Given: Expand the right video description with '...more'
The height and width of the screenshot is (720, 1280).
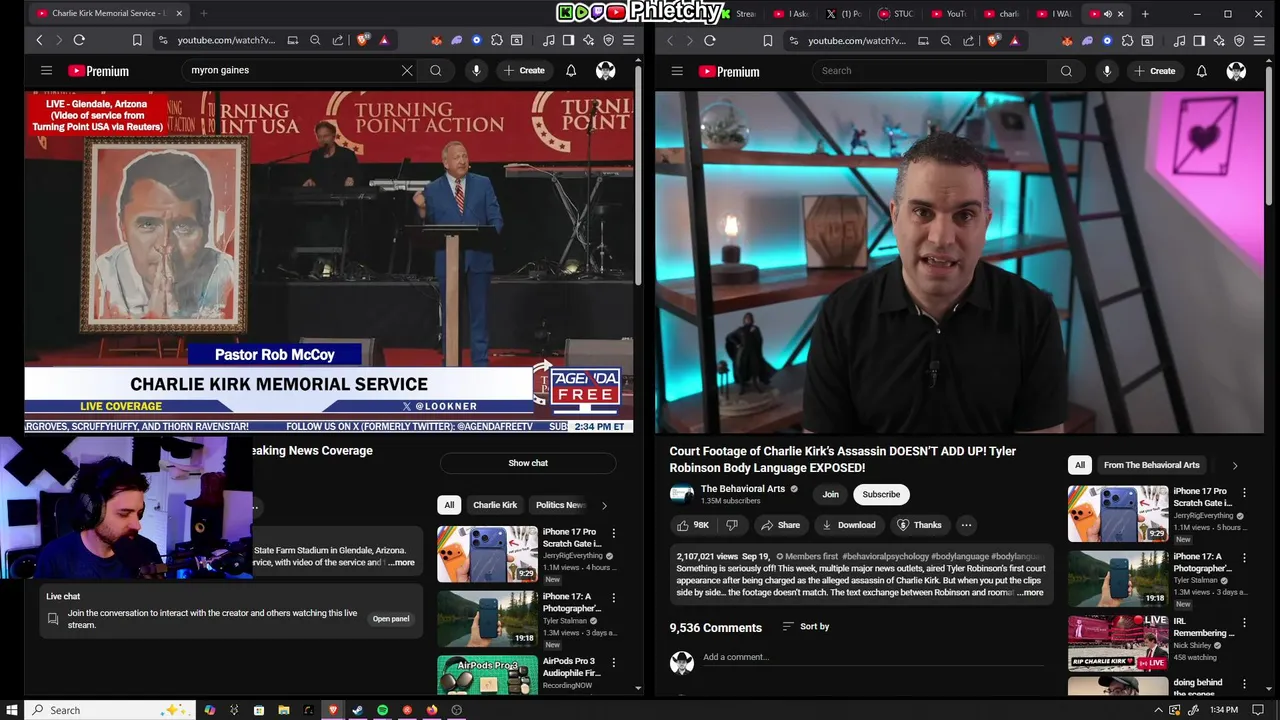Looking at the screenshot, I should click(x=1030, y=593).
